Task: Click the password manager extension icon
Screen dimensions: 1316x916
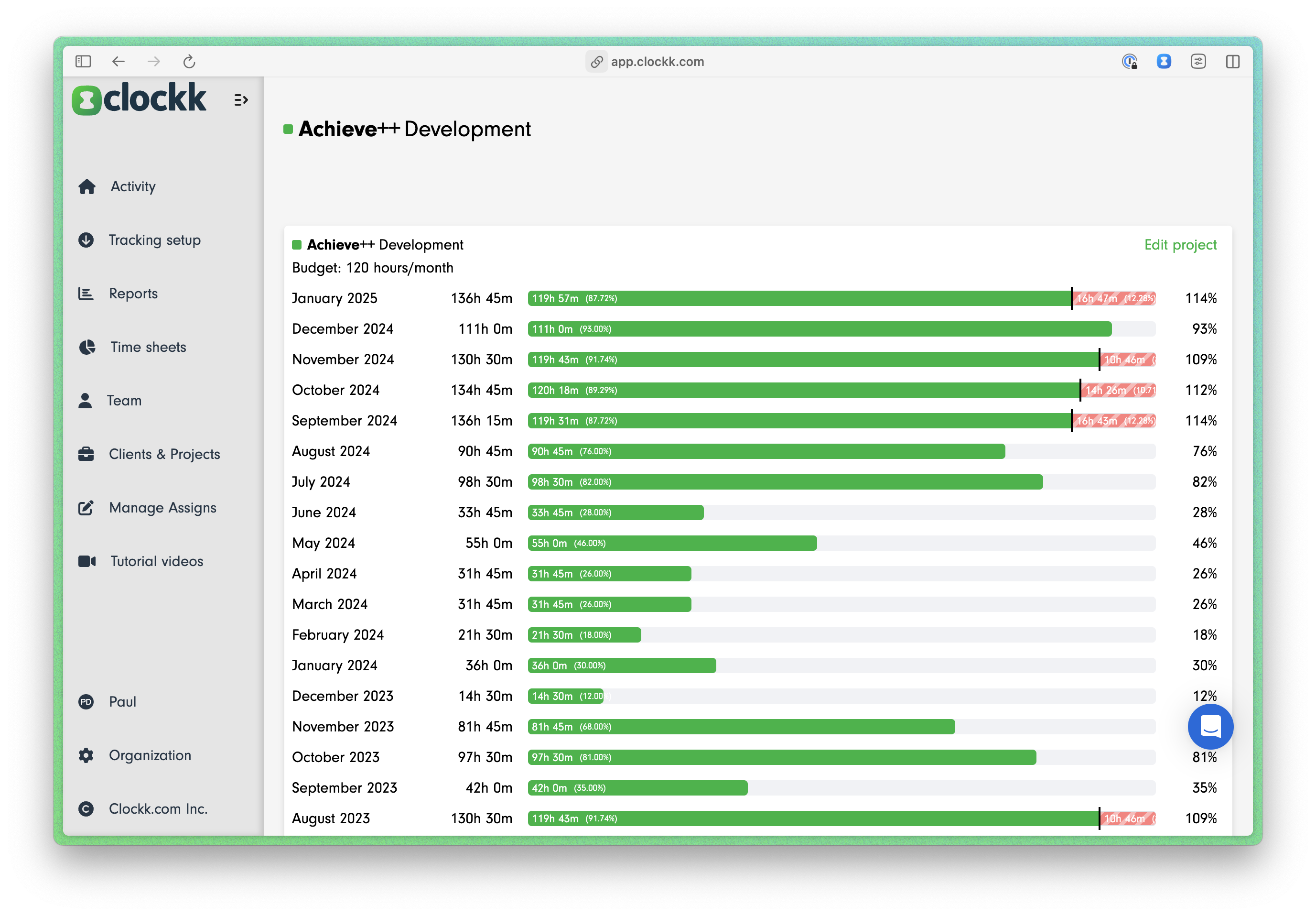Action: point(1129,61)
